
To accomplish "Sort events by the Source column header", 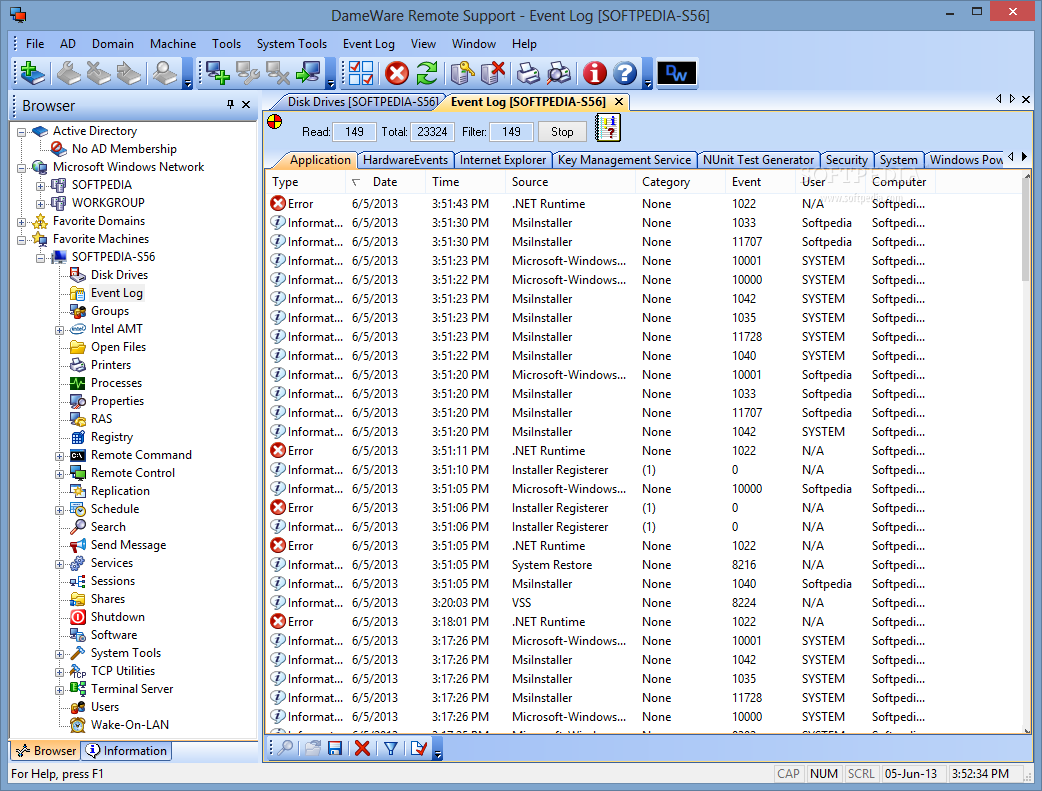I will point(570,181).
